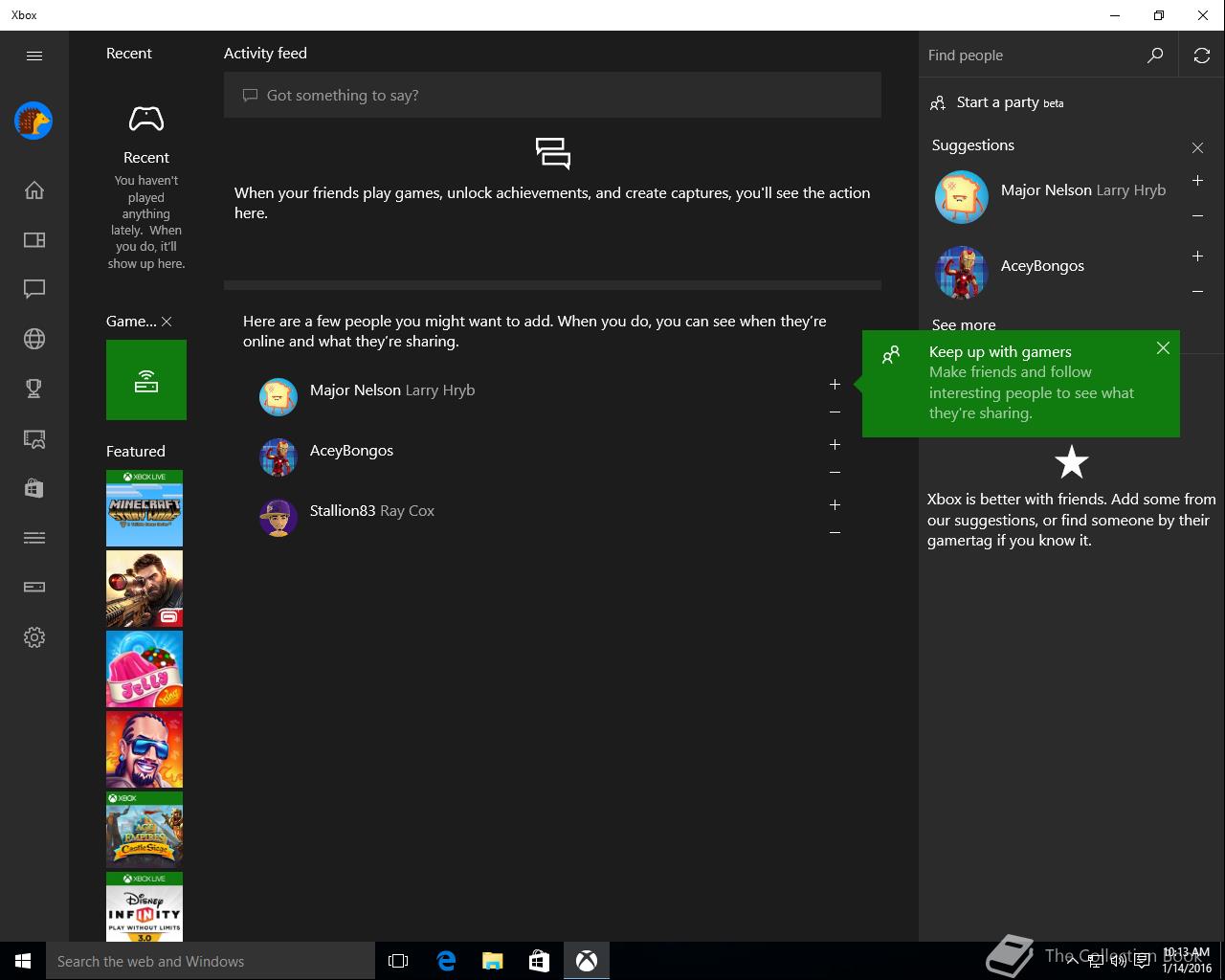Add Major Nelson from sidebar Suggestions

coord(1197,181)
